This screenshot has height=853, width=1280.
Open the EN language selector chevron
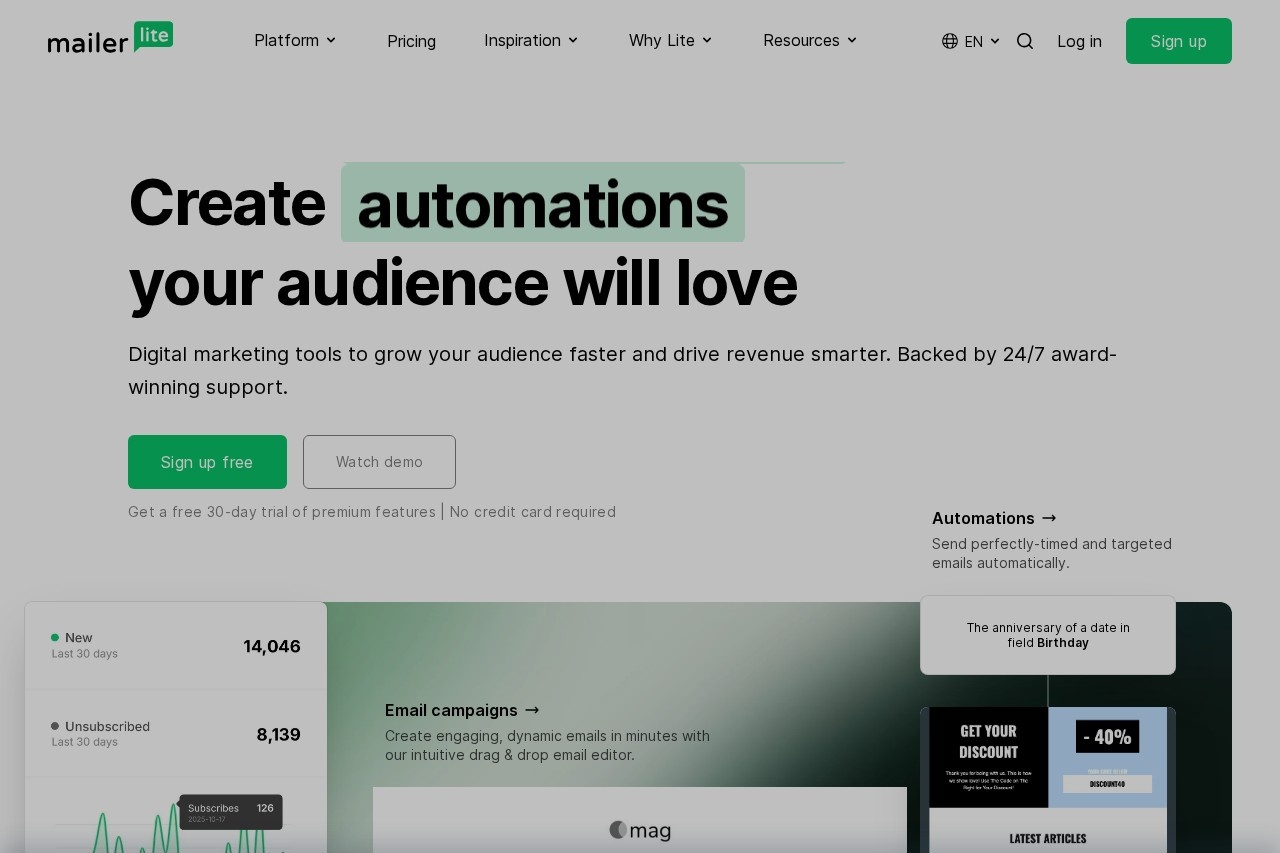pyautogui.click(x=995, y=41)
